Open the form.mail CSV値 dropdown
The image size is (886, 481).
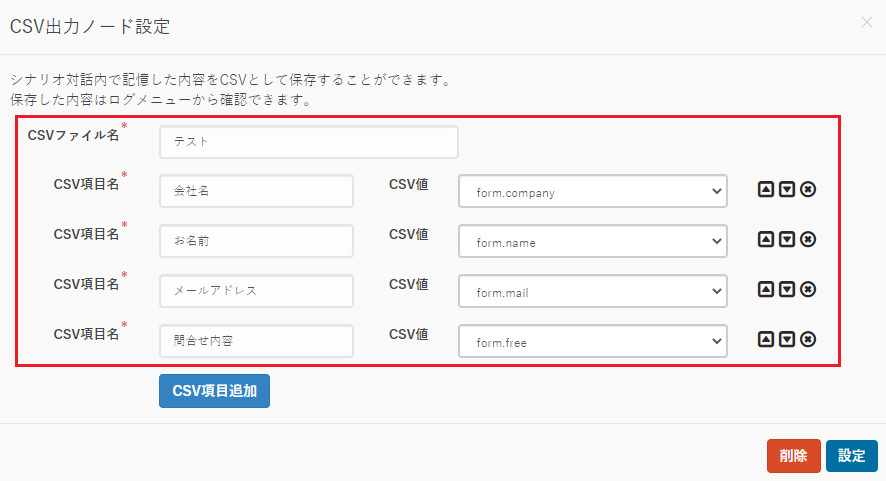point(593,291)
